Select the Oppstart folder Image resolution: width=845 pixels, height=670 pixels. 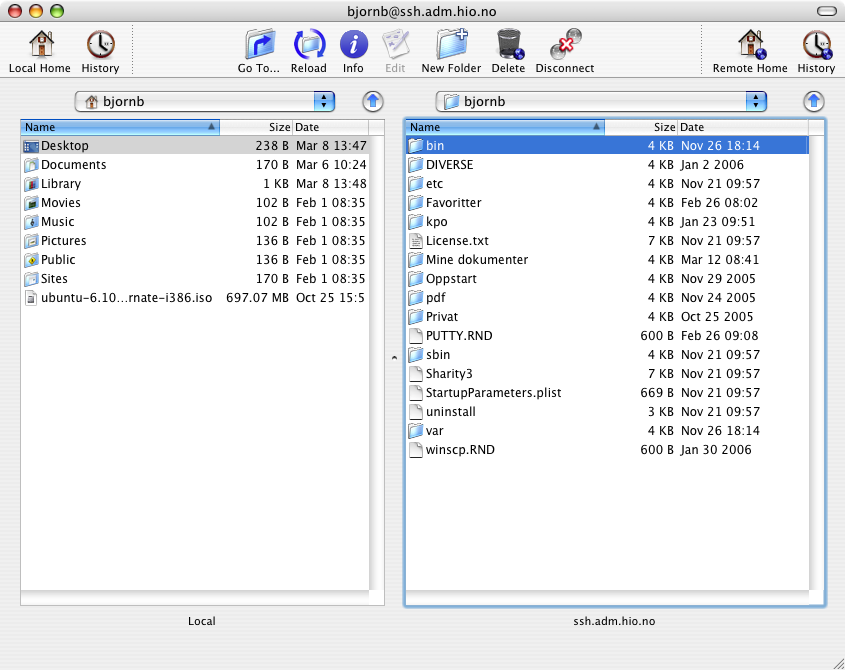coord(607,279)
